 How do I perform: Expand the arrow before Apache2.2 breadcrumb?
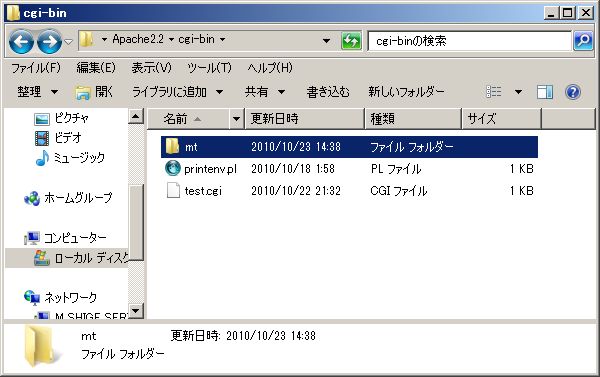click(104, 40)
